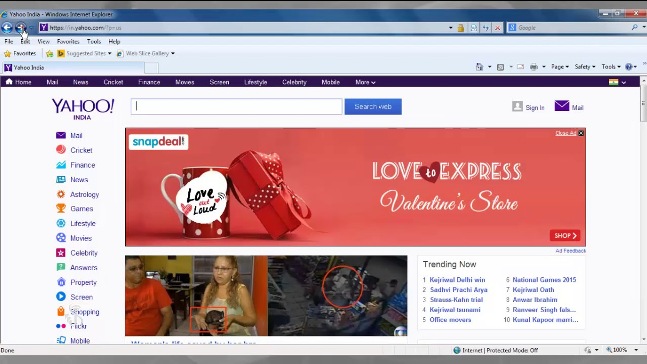Expand the More menu in Yahoo navbar

[365, 82]
